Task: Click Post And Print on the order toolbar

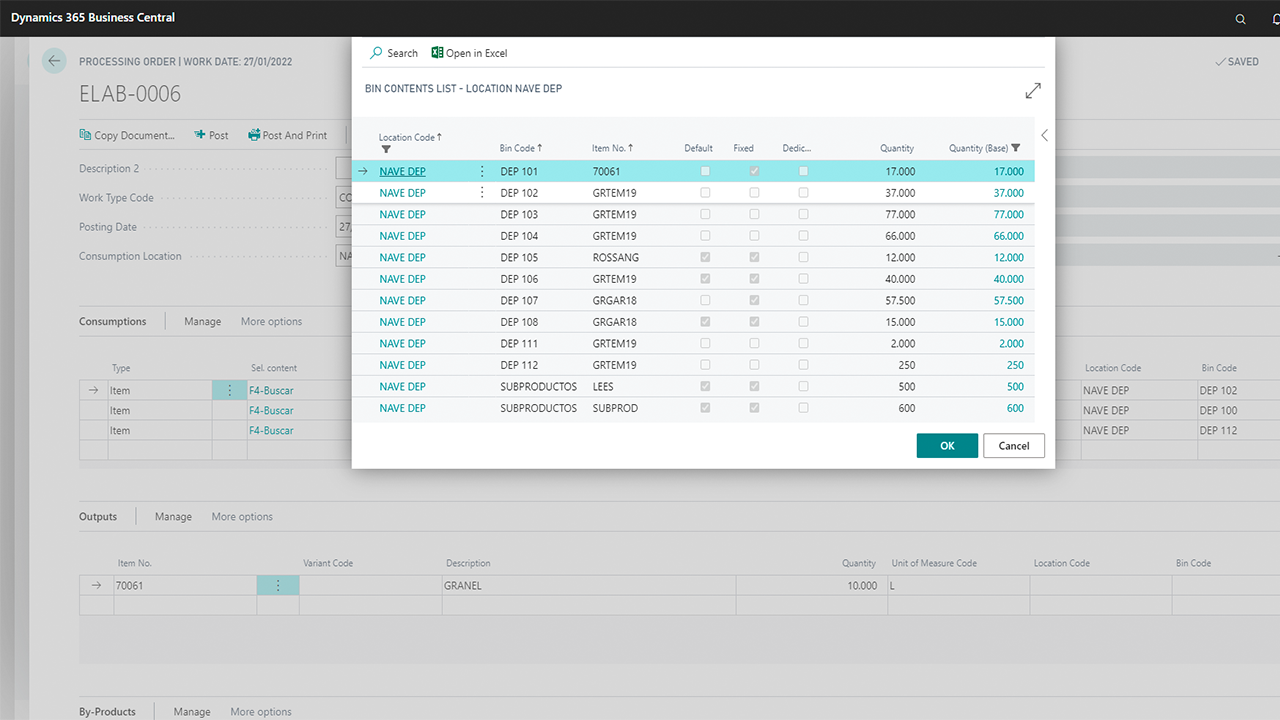Action: tap(287, 135)
